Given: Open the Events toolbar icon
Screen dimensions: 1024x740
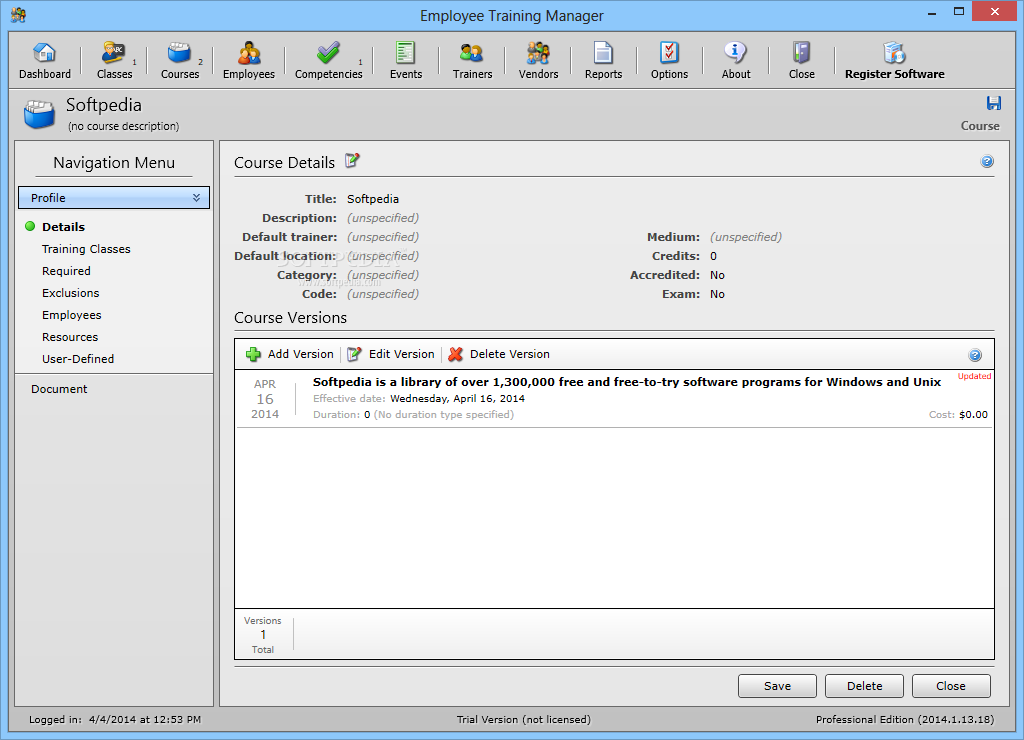Looking at the screenshot, I should 406,52.
